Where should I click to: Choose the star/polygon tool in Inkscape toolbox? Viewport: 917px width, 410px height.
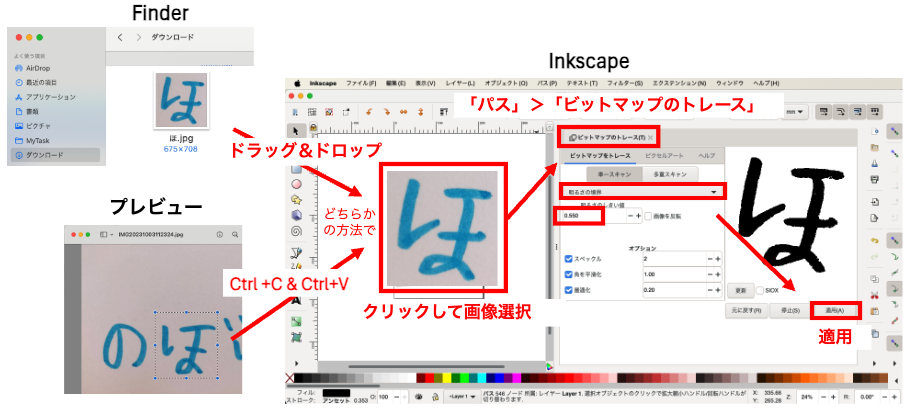coord(296,199)
